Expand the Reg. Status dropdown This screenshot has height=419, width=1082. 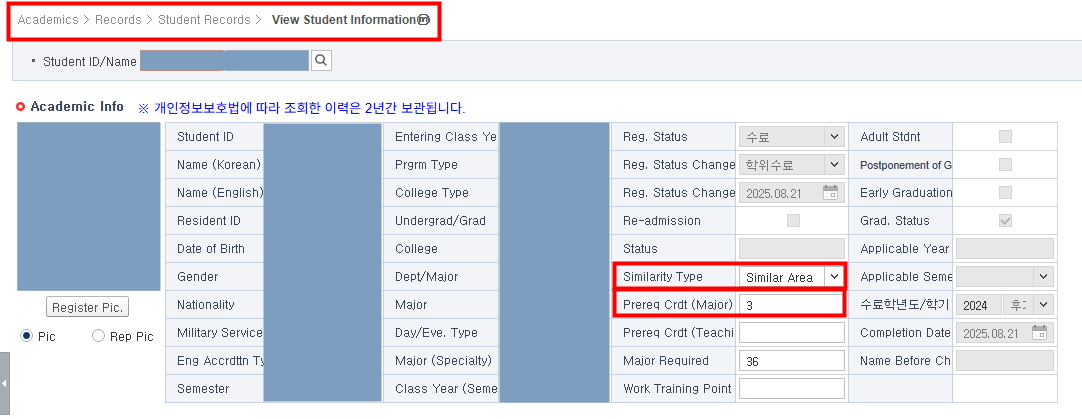833,137
